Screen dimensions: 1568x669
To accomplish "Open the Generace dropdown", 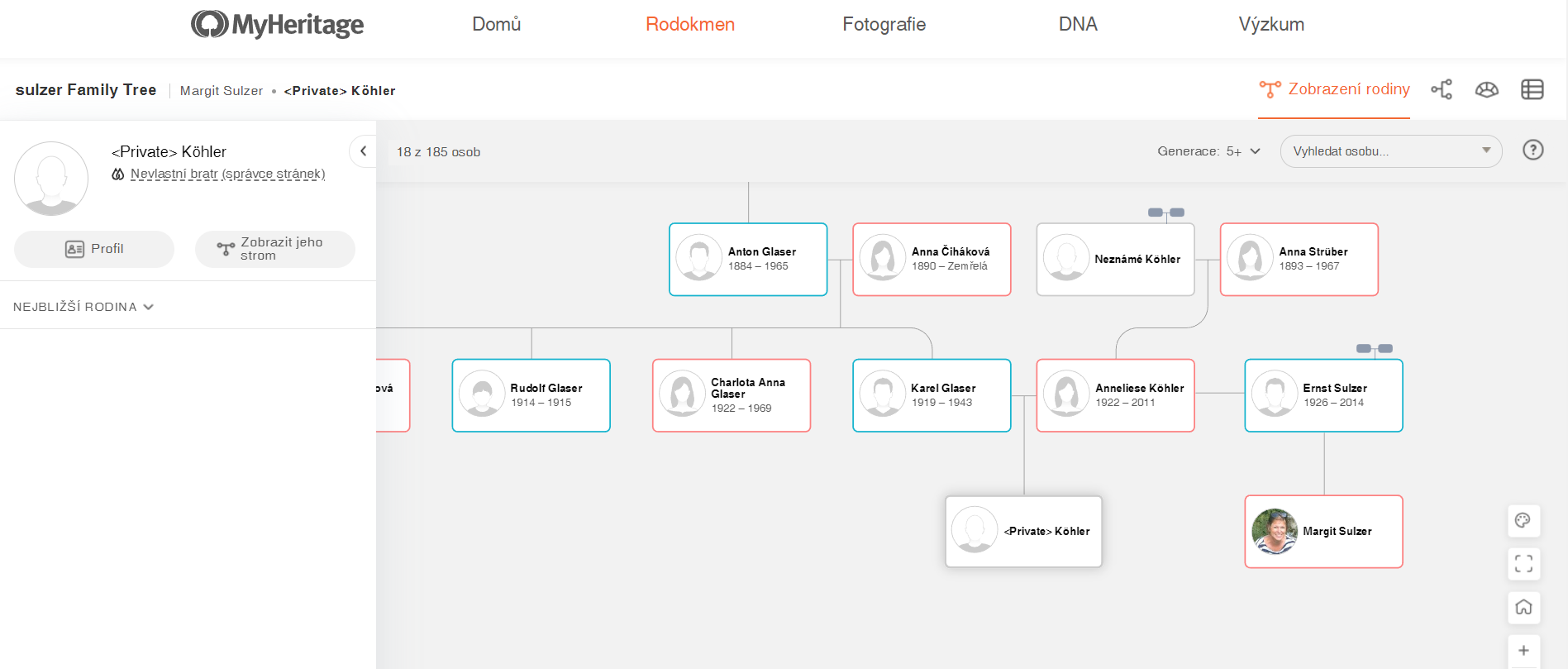I will (1208, 151).
